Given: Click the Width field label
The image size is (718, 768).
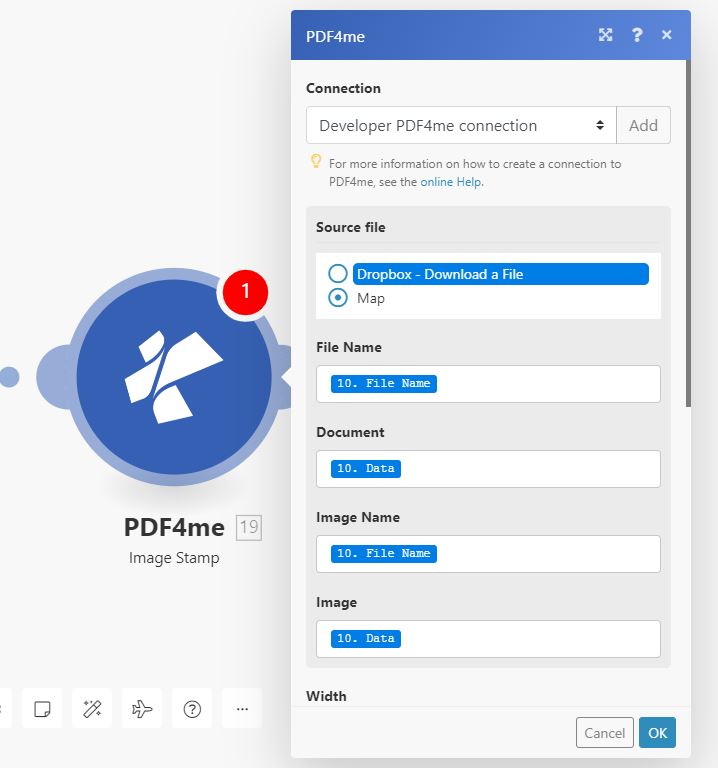Looking at the screenshot, I should 326,696.
